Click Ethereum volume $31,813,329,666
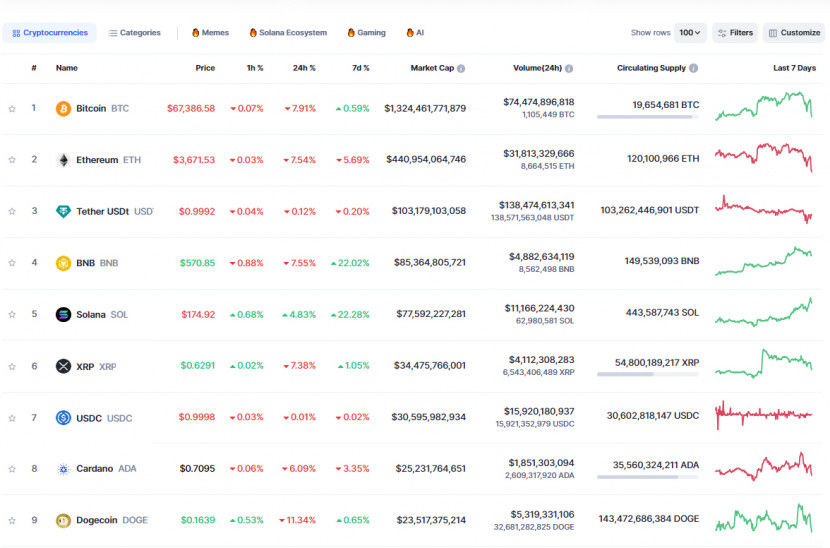Viewport: 830px width, 548px height. [538, 154]
